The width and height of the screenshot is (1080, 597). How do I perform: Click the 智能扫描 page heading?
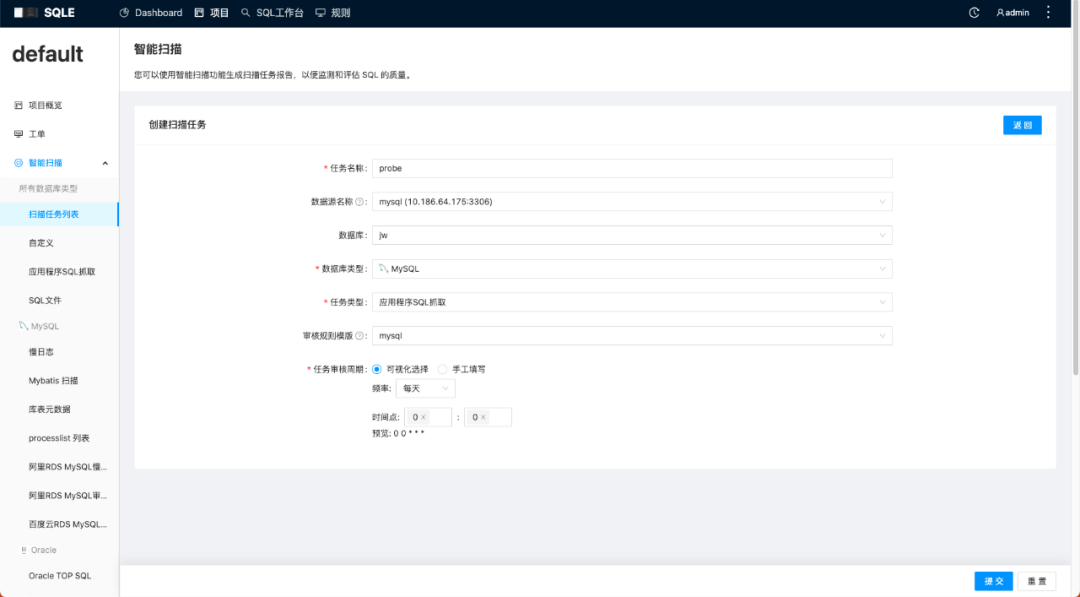coord(158,49)
